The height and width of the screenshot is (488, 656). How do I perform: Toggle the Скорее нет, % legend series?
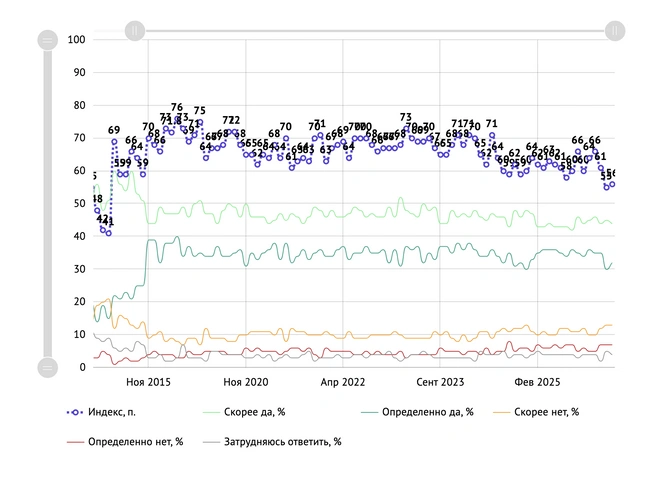pyautogui.click(x=536, y=412)
